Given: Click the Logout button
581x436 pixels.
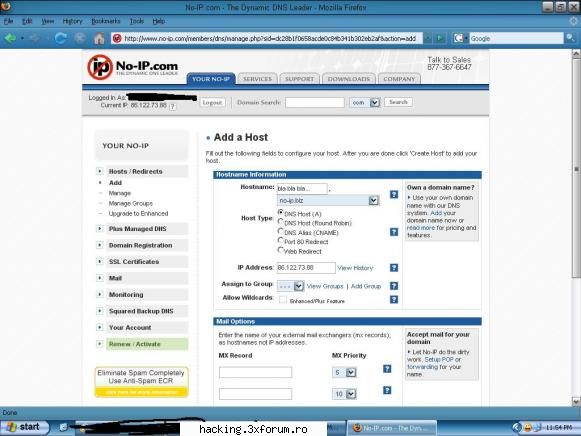Looking at the screenshot, I should pos(212,103).
